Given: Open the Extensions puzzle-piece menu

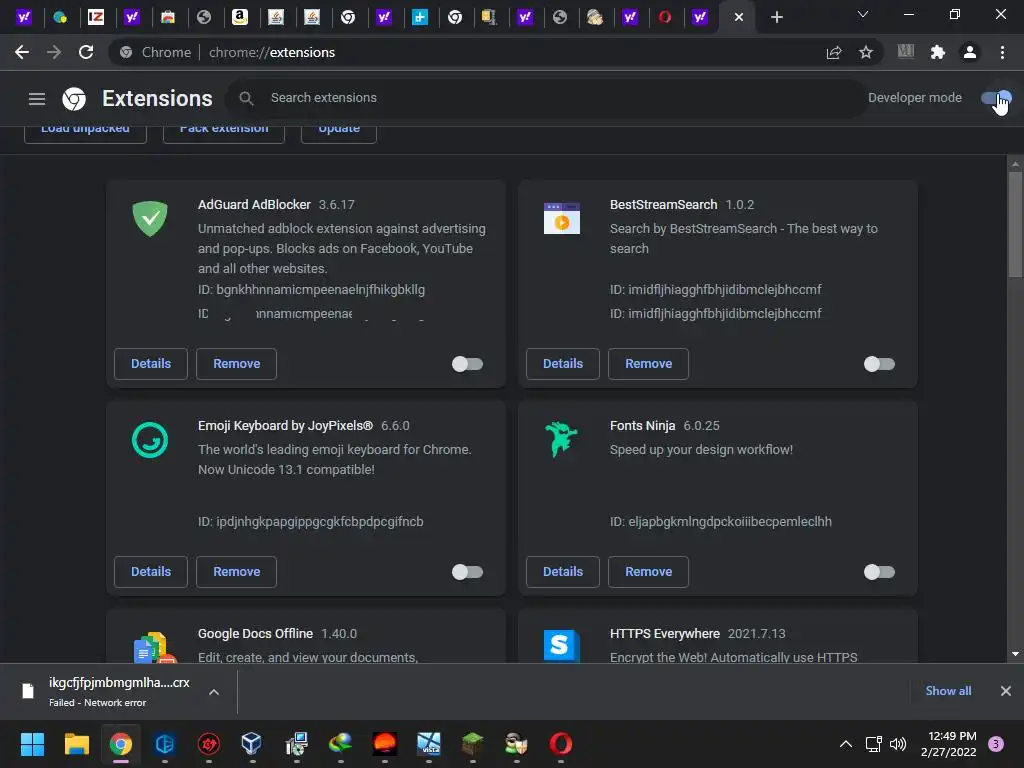Looking at the screenshot, I should tap(938, 52).
